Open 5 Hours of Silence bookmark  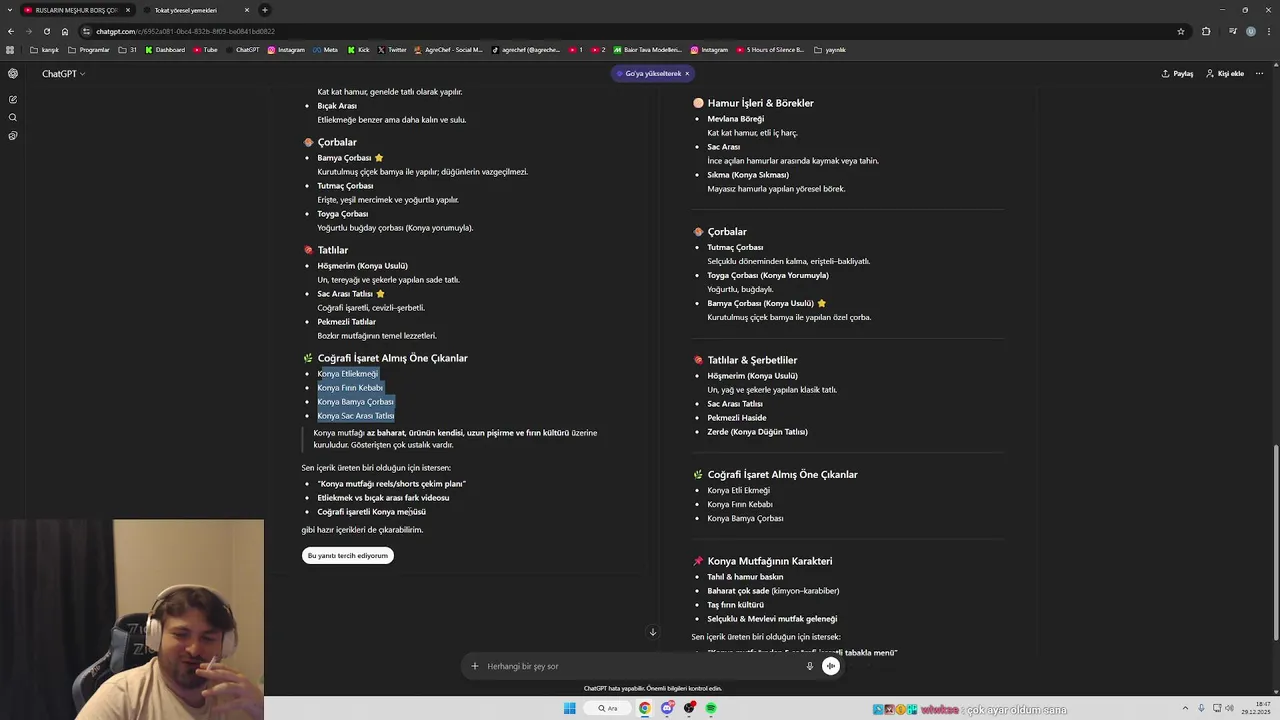click(x=770, y=50)
